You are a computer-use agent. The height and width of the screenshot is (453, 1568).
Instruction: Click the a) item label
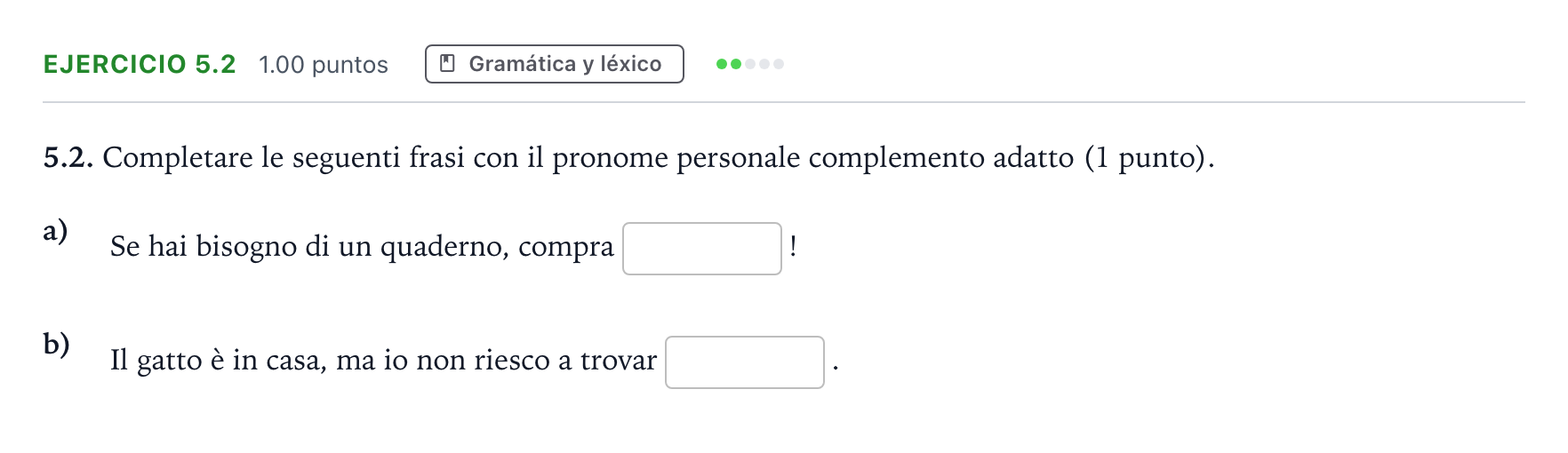(x=55, y=231)
